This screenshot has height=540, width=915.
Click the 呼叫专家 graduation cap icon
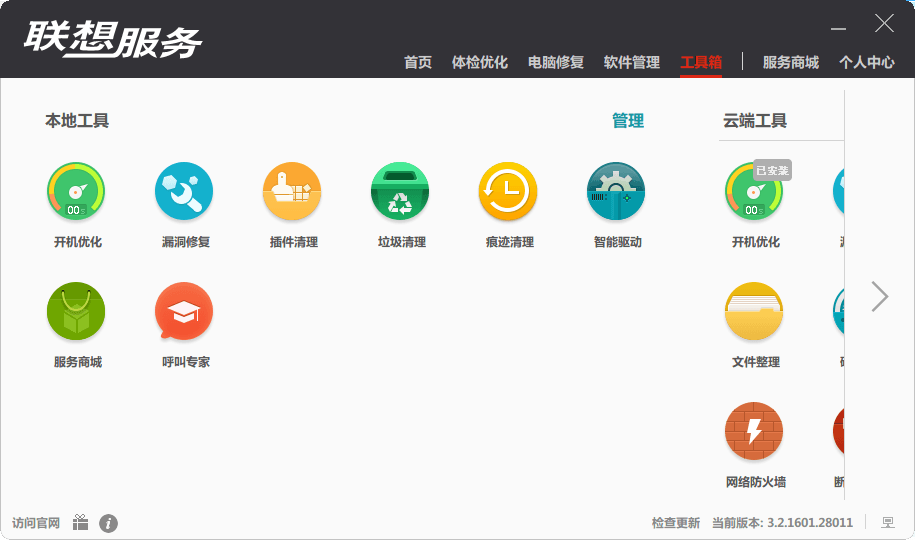tap(184, 311)
